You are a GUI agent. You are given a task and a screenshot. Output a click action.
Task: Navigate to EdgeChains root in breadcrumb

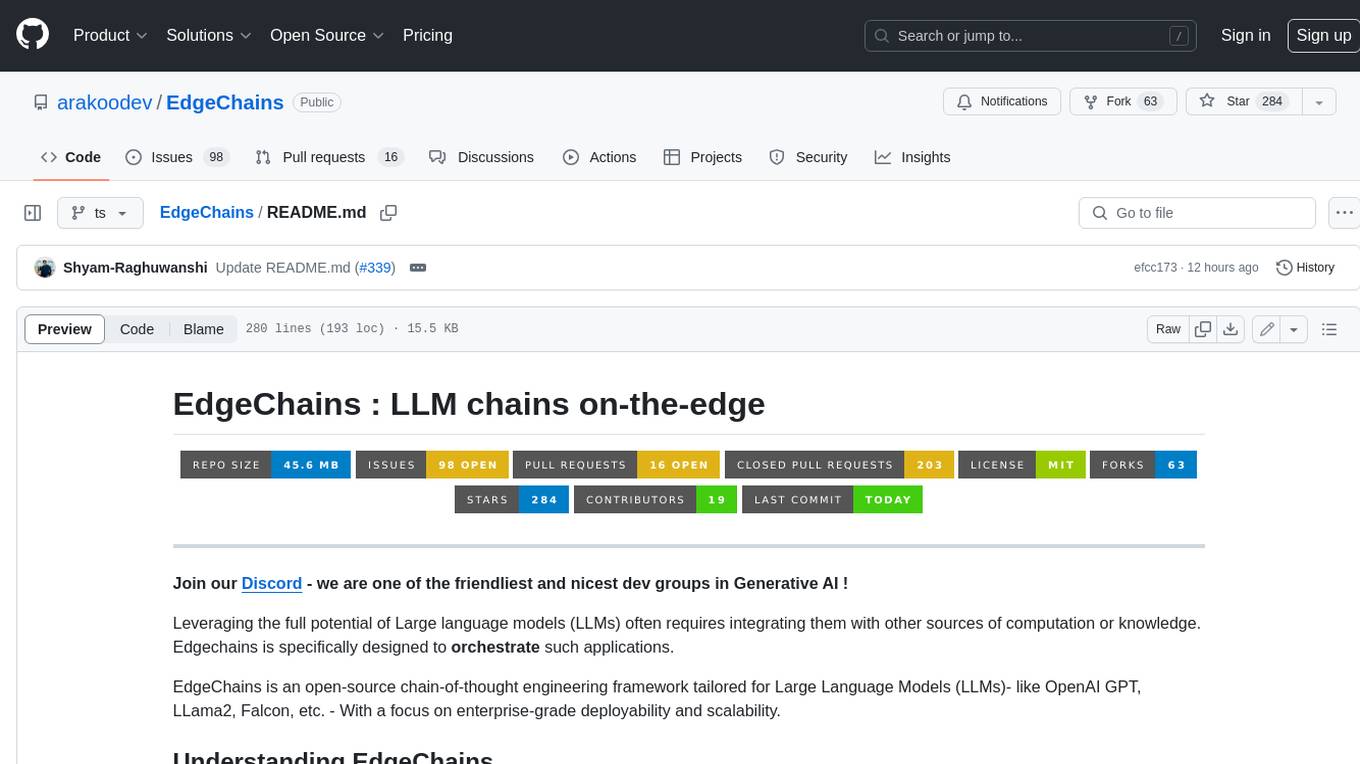[206, 213]
